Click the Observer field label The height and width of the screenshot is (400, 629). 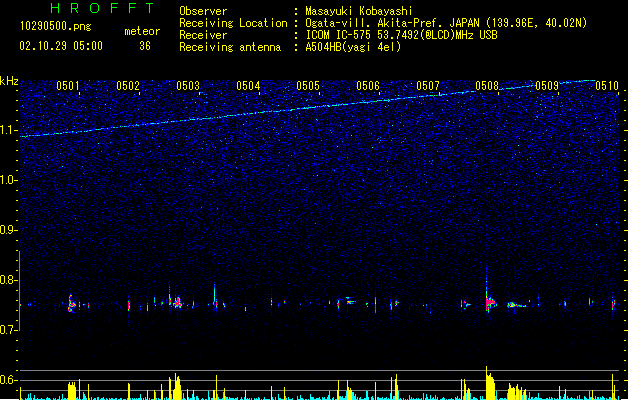pyautogui.click(x=203, y=11)
